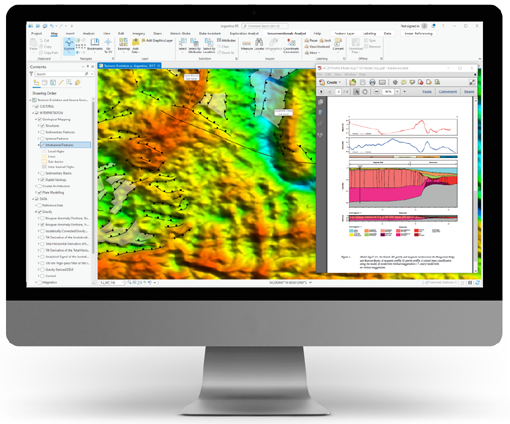Toggle the Structures layer checkbox

[x=42, y=126]
